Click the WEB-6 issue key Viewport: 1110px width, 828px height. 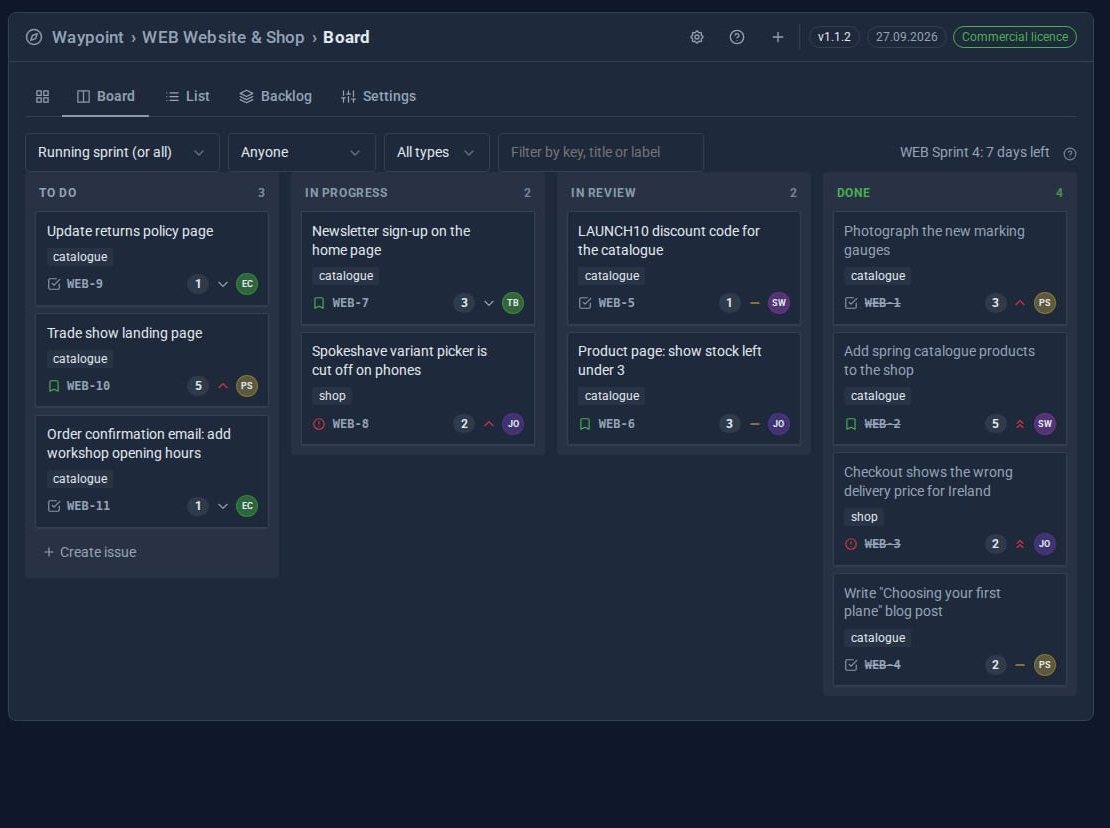click(x=617, y=424)
